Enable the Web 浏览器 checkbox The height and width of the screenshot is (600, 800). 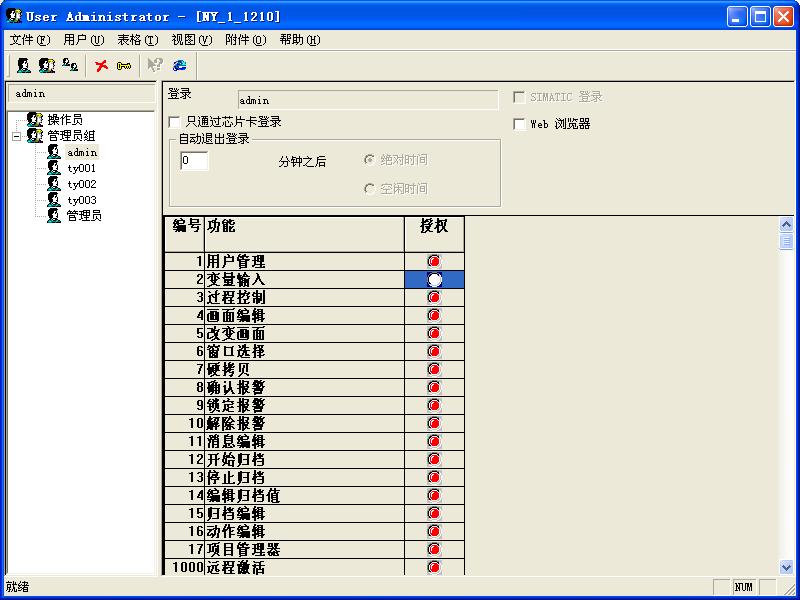pos(518,124)
